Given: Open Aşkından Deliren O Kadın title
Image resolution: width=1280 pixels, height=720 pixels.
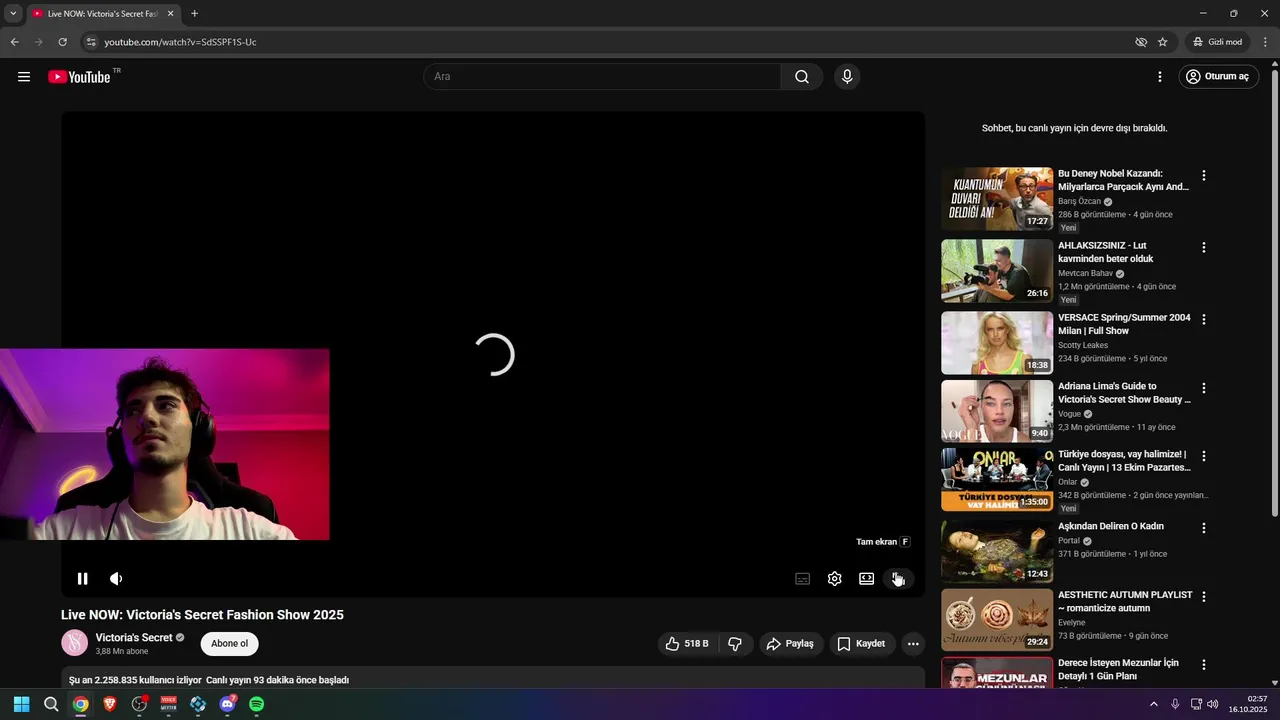Looking at the screenshot, I should tap(1111, 526).
